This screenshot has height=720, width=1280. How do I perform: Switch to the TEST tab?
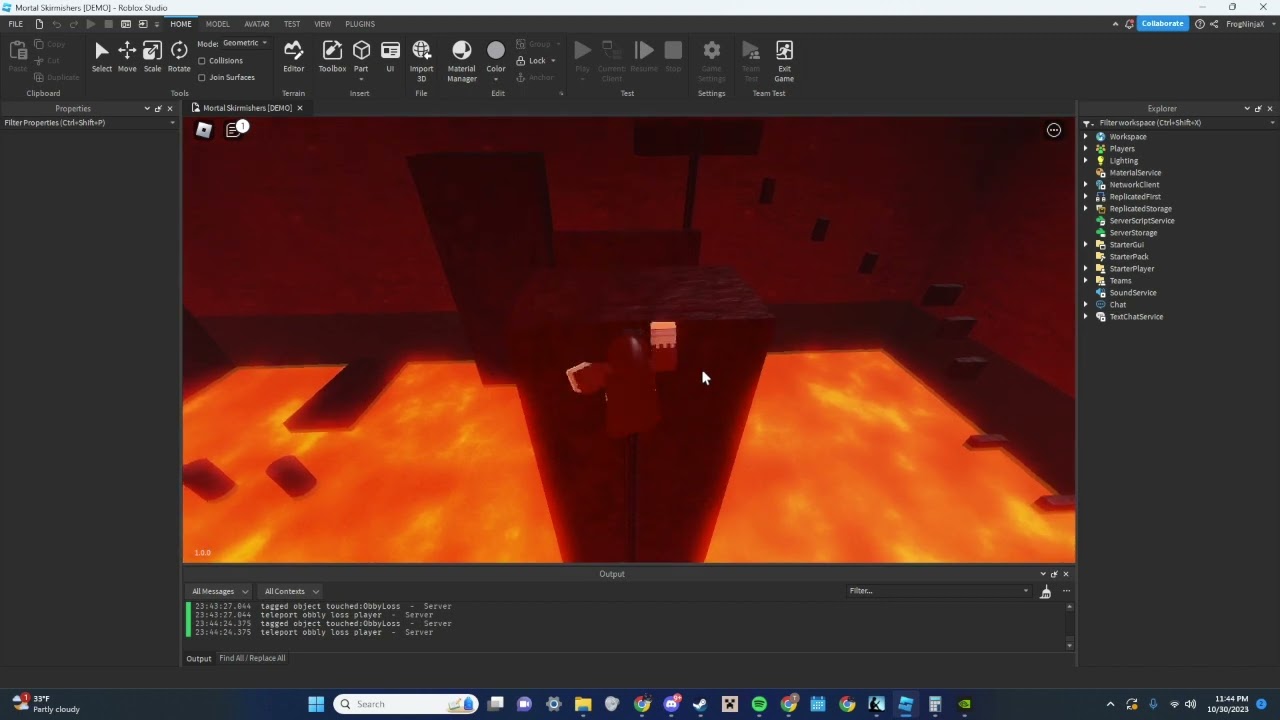292,24
